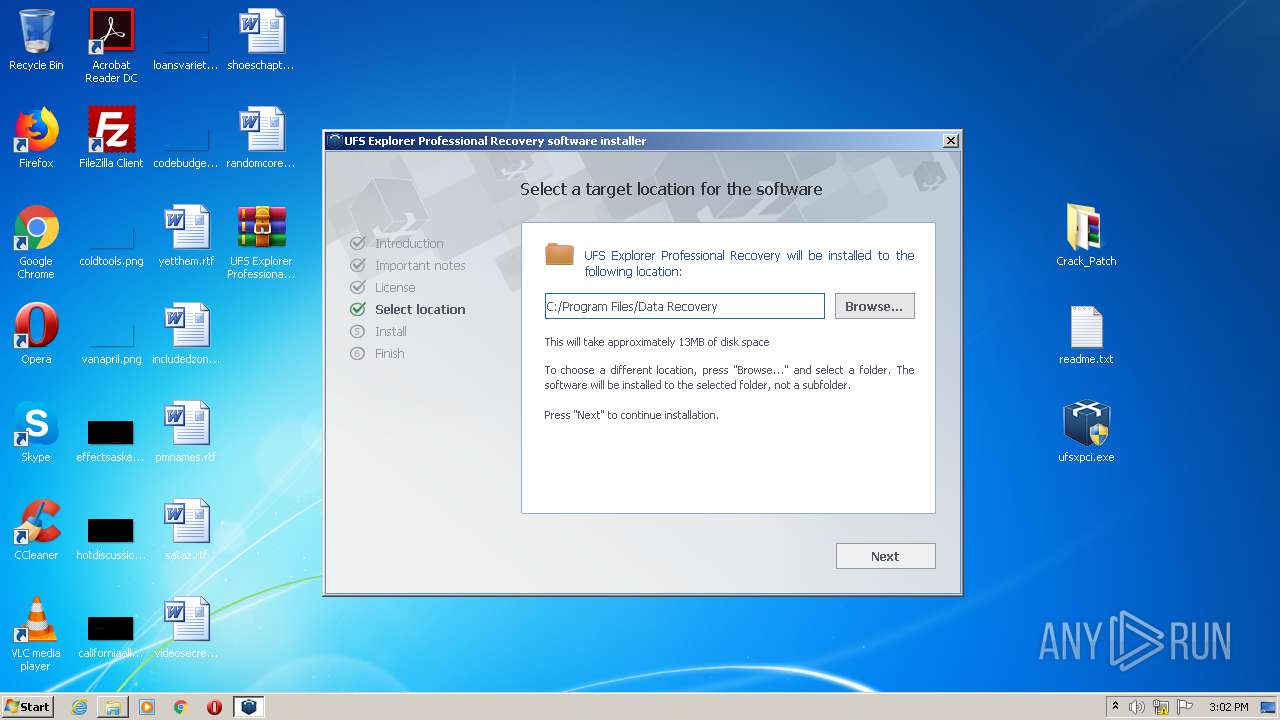Open Action Center flag icon

tap(1185, 707)
